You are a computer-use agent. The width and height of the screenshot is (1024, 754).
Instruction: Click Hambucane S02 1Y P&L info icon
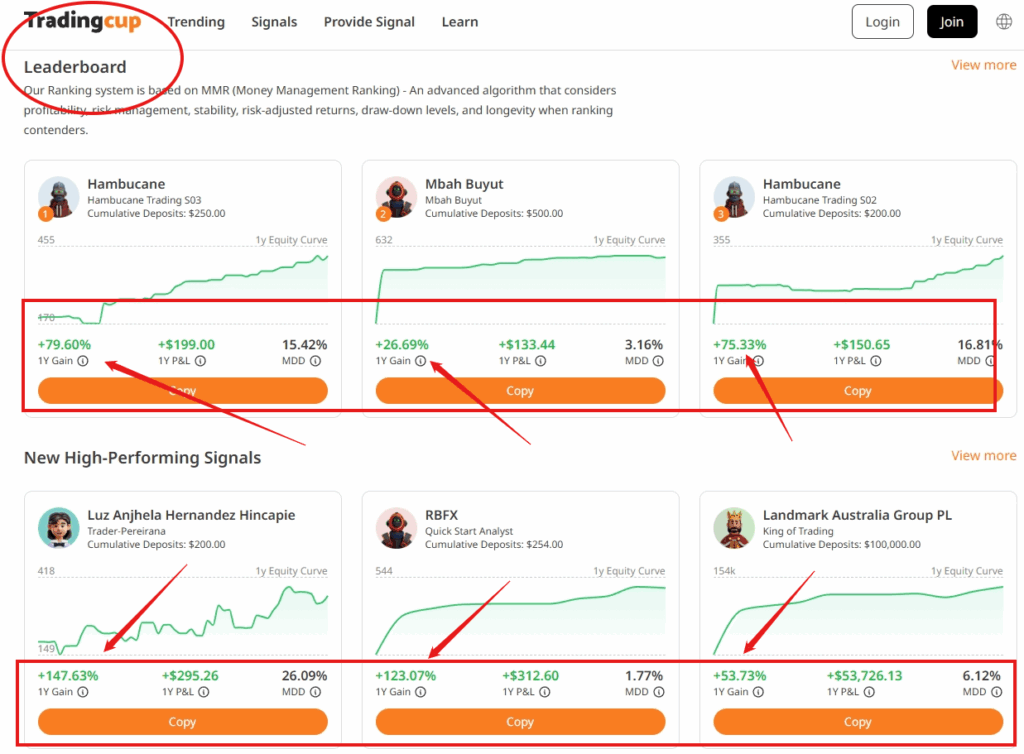tap(878, 361)
